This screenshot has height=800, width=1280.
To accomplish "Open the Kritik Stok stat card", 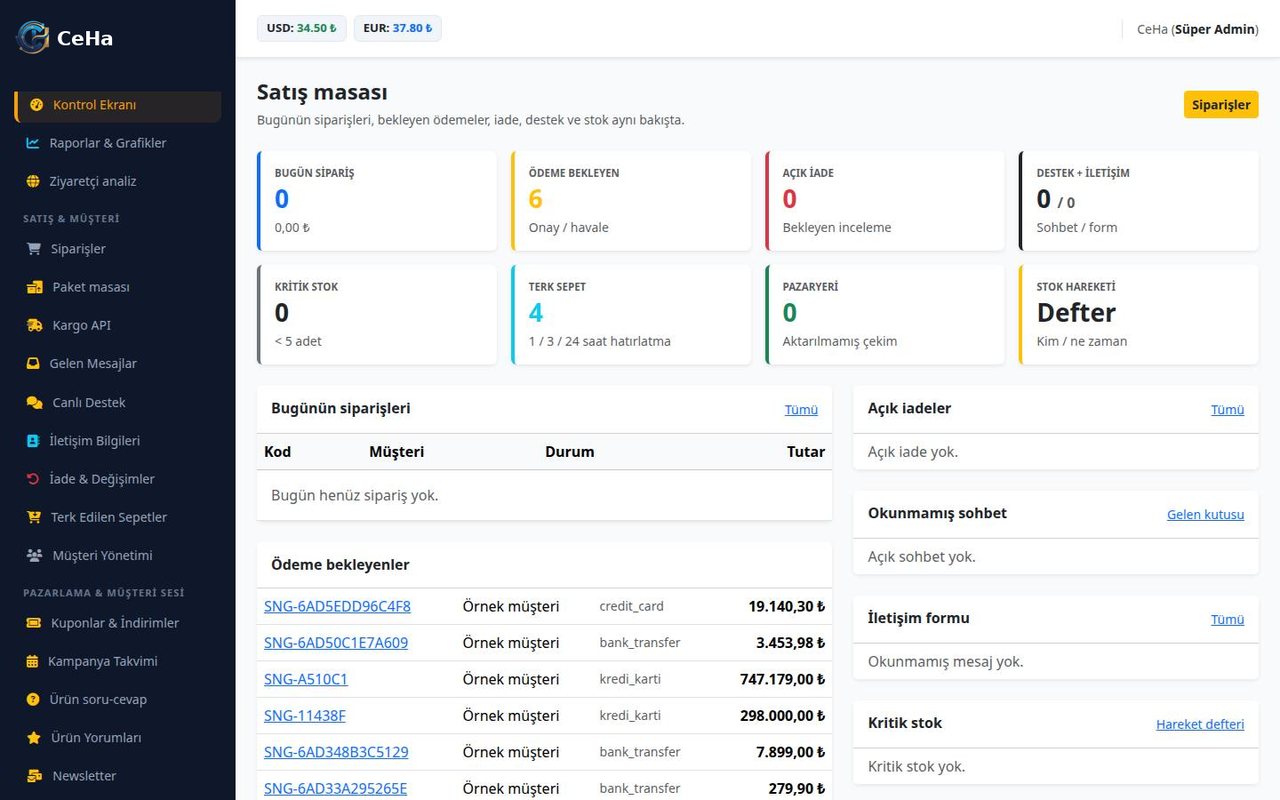I will point(377,315).
